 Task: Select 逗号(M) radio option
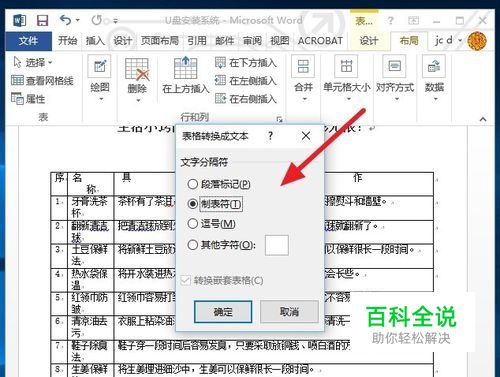[212, 224]
